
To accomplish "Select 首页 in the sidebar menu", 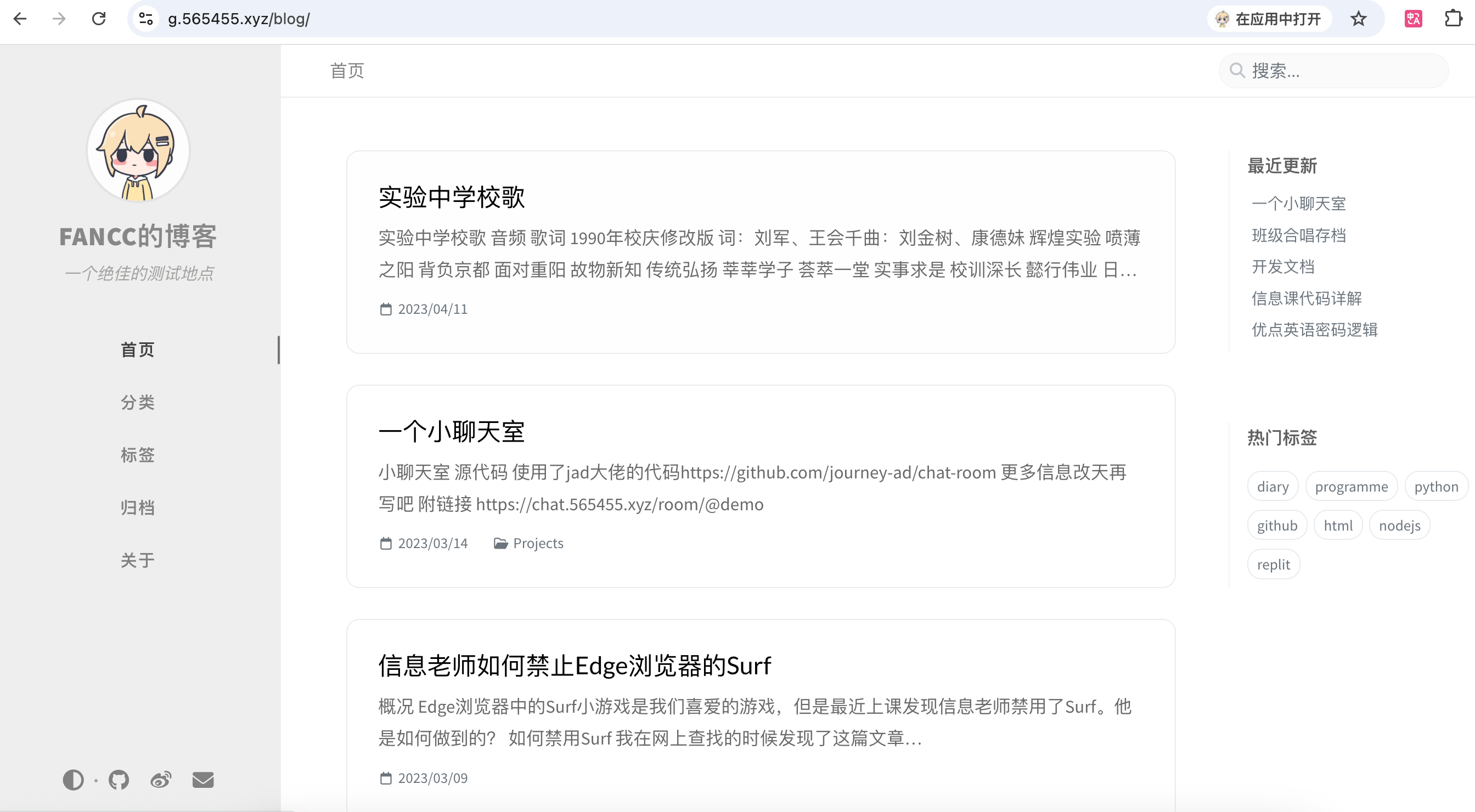I will [x=138, y=349].
